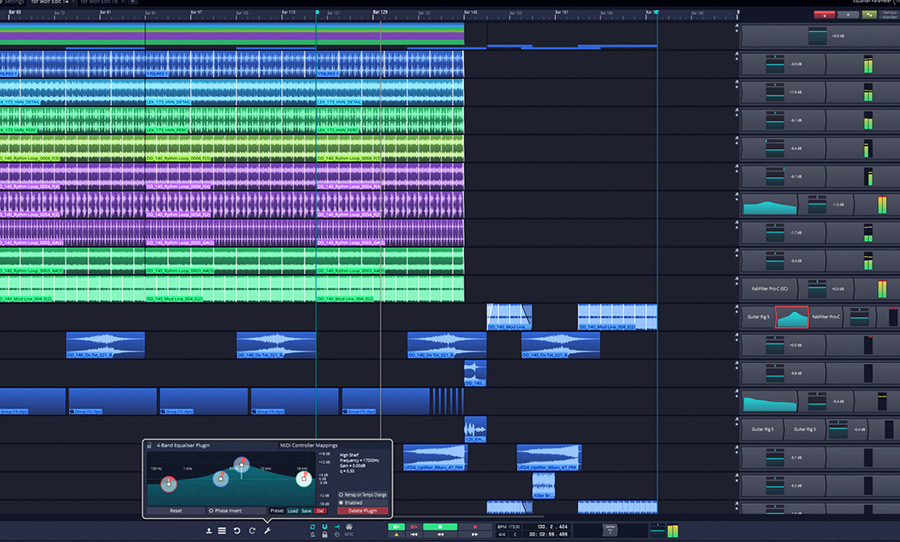Click the small clock icon left of MTC
This screenshot has width=900, height=542.
point(337,535)
